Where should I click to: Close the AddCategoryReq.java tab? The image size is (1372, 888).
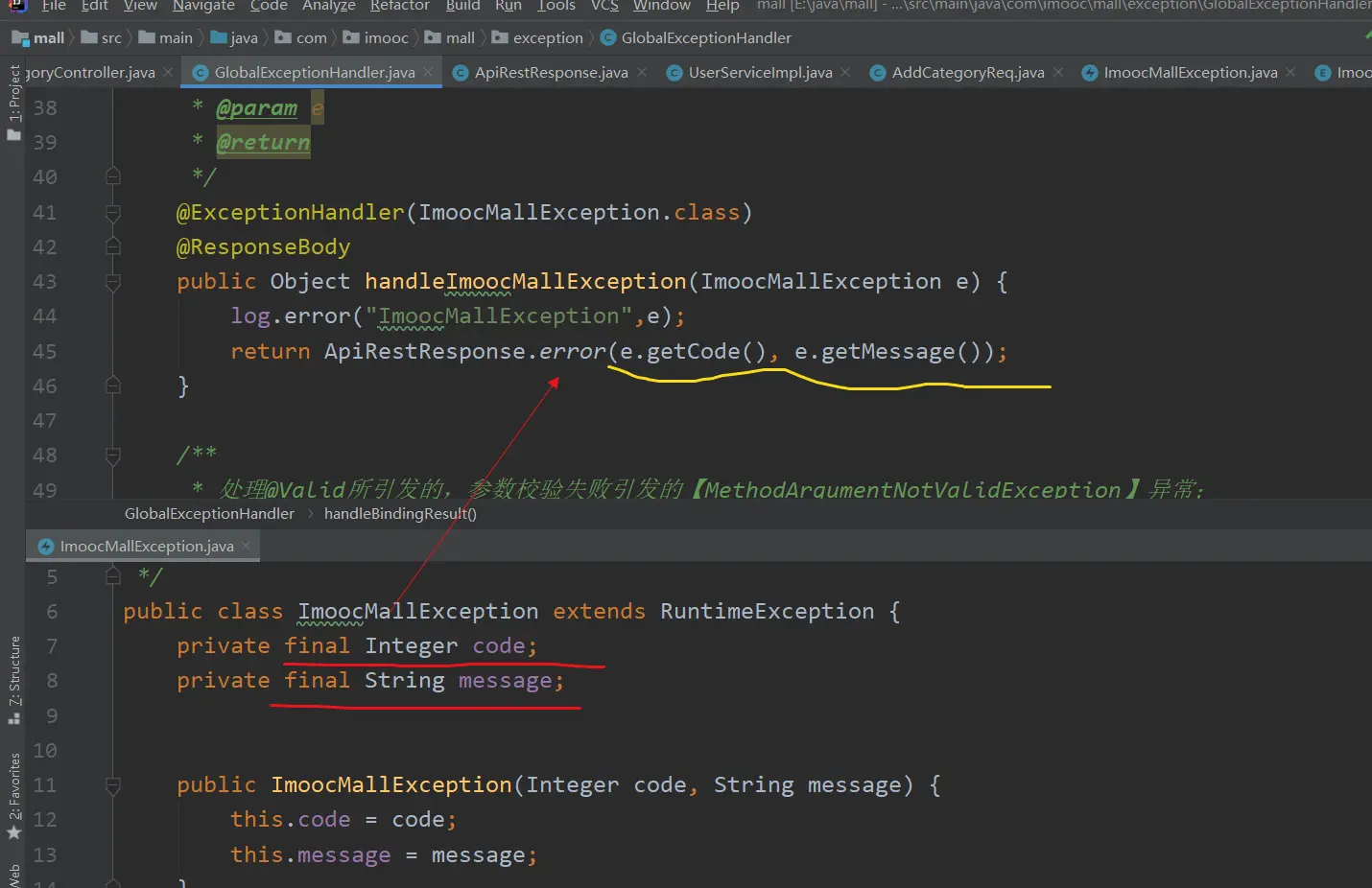[x=1058, y=72]
